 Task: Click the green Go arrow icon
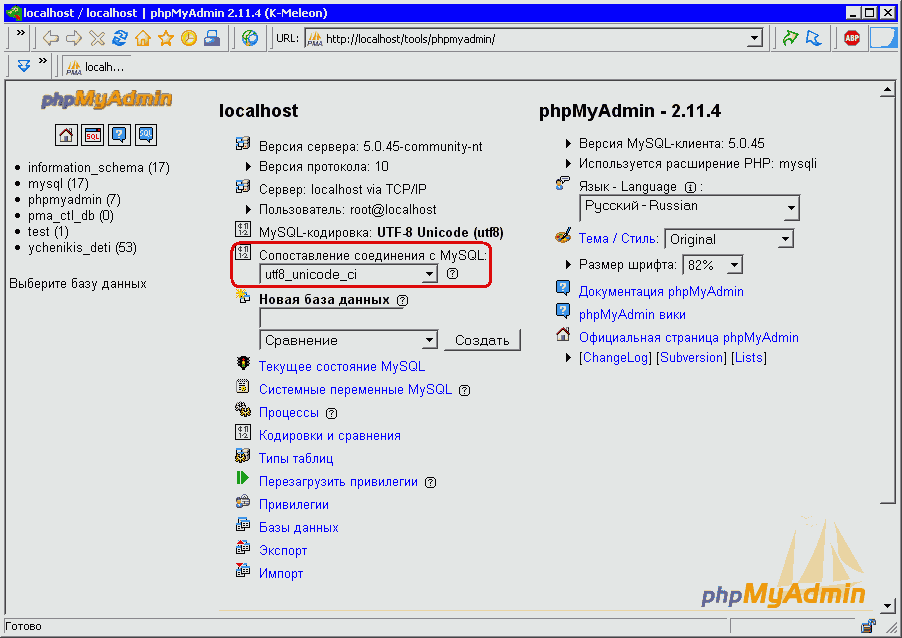click(x=790, y=39)
